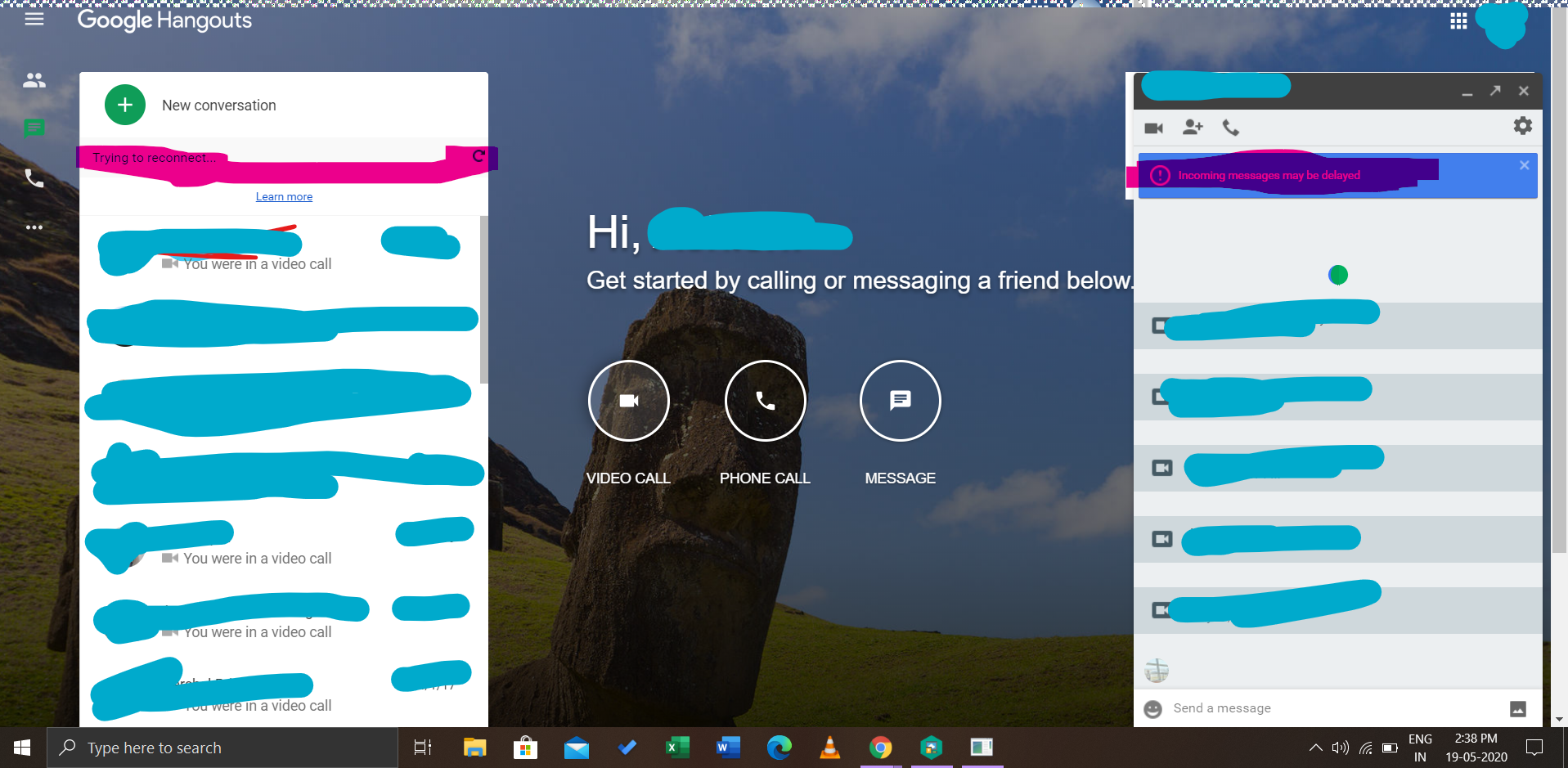Launch Word from the taskbar

click(728, 748)
